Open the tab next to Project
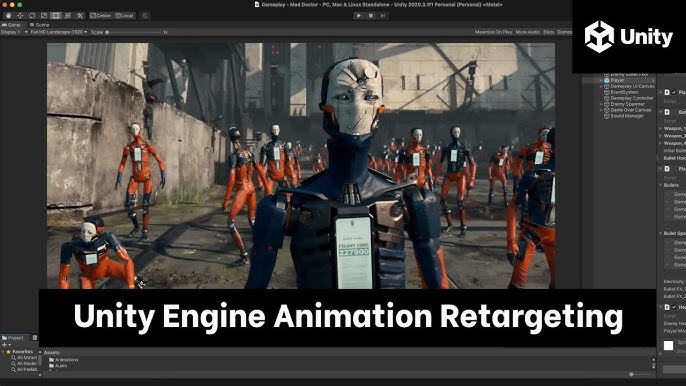Viewport: 686px width, 386px height. click(x=35, y=338)
